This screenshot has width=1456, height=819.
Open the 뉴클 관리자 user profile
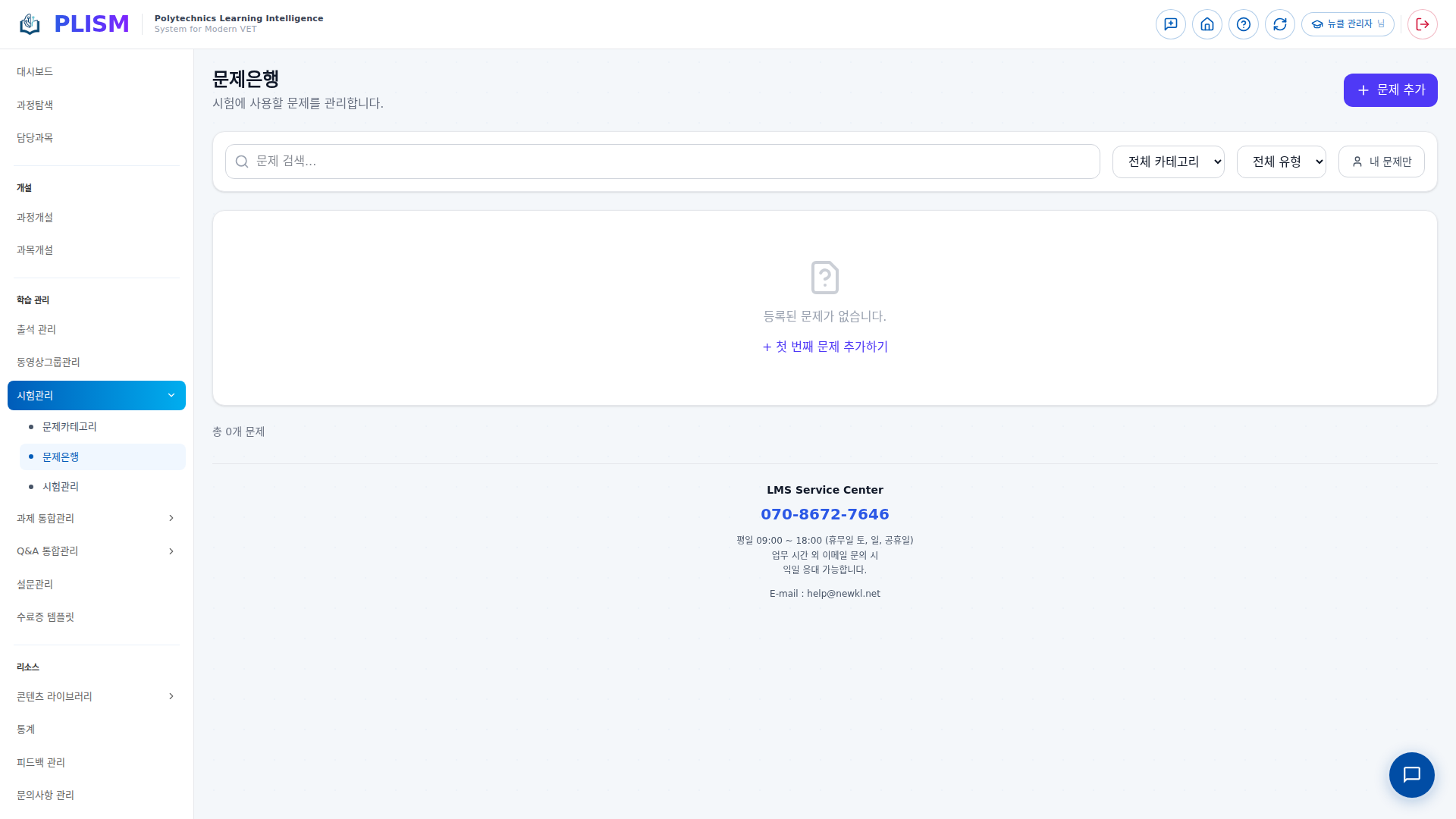1348,24
